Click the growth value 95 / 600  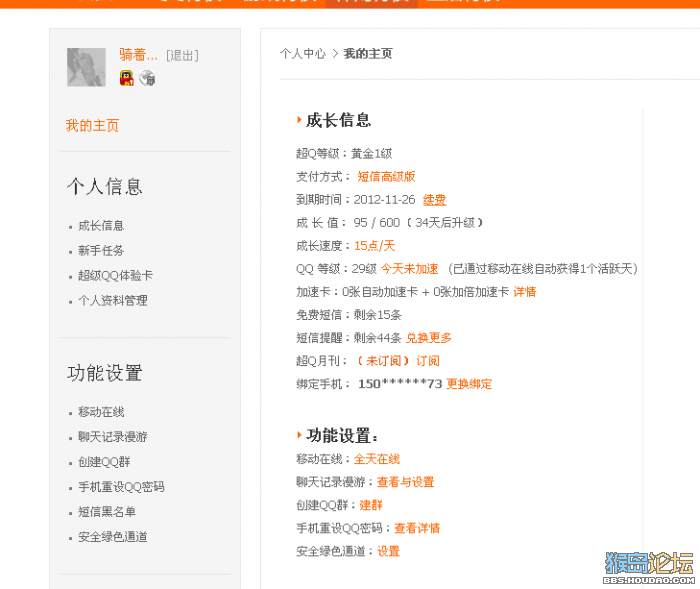377,222
